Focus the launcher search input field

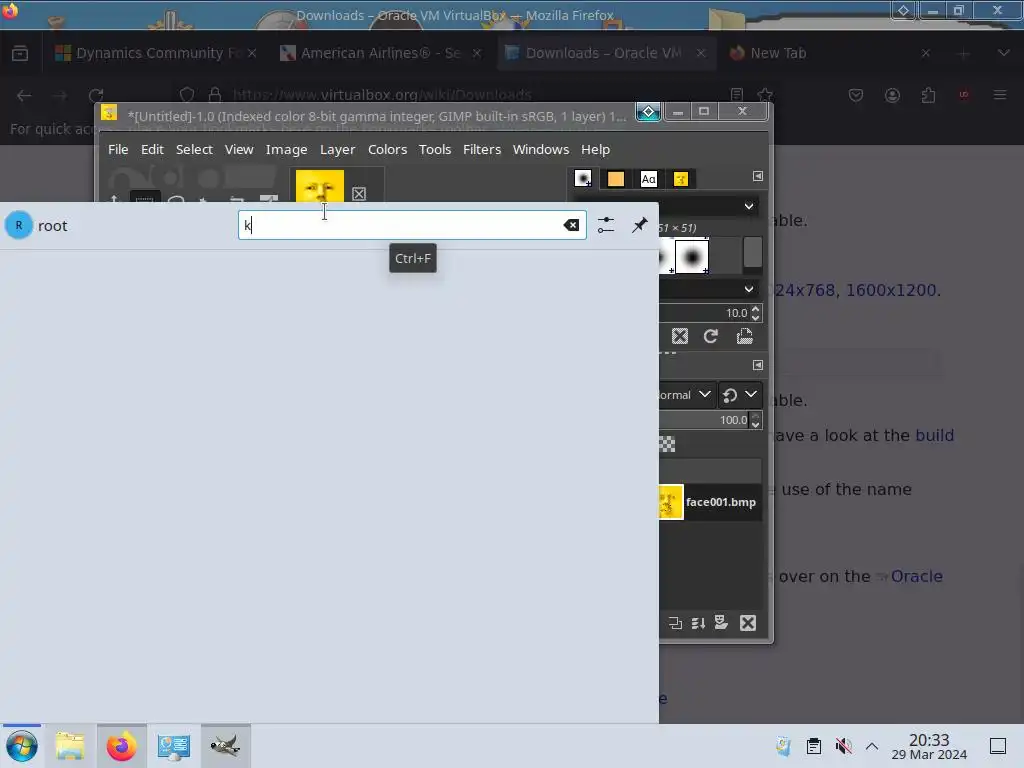coord(412,225)
